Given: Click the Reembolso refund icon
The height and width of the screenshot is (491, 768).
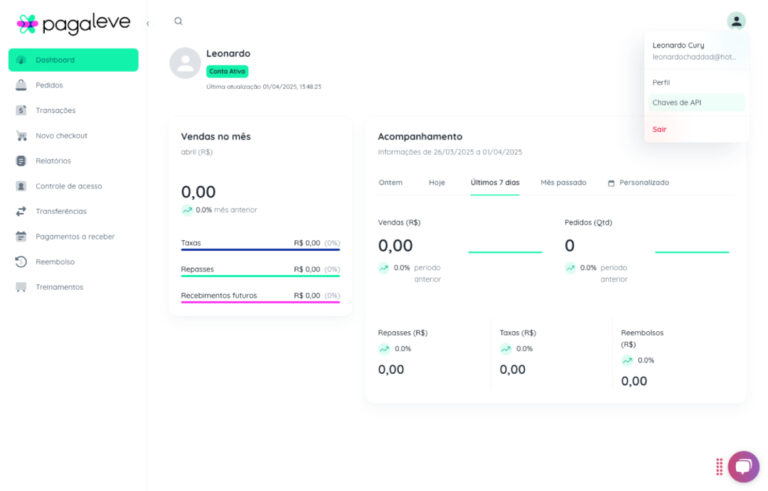Looking at the screenshot, I should coord(21,262).
